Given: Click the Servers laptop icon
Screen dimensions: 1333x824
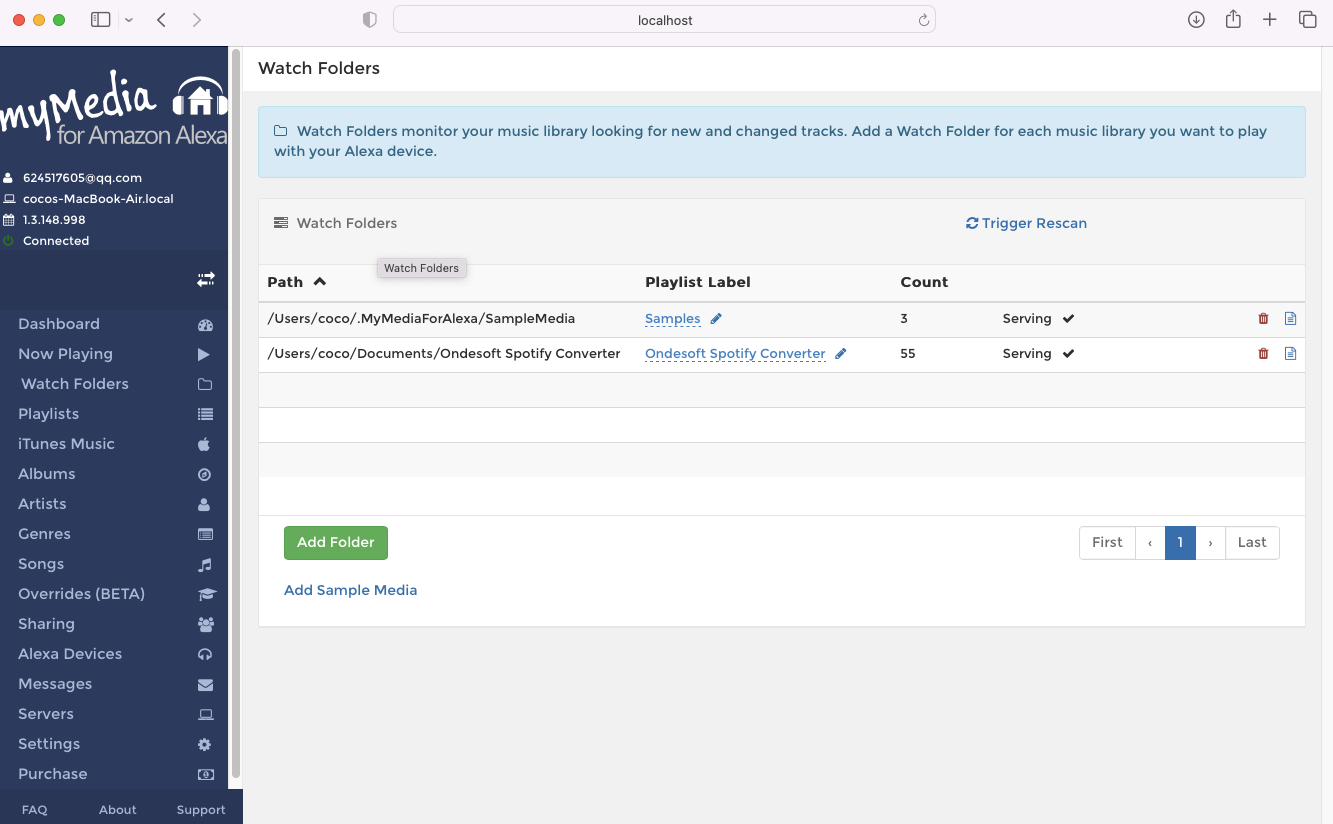Looking at the screenshot, I should [x=205, y=714].
